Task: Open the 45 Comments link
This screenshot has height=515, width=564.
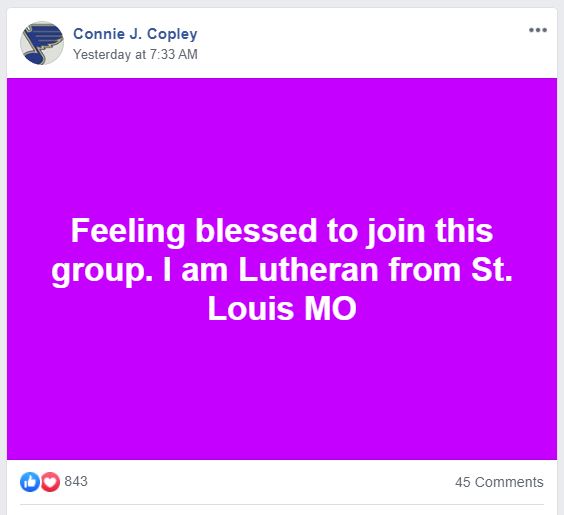Action: point(499,482)
